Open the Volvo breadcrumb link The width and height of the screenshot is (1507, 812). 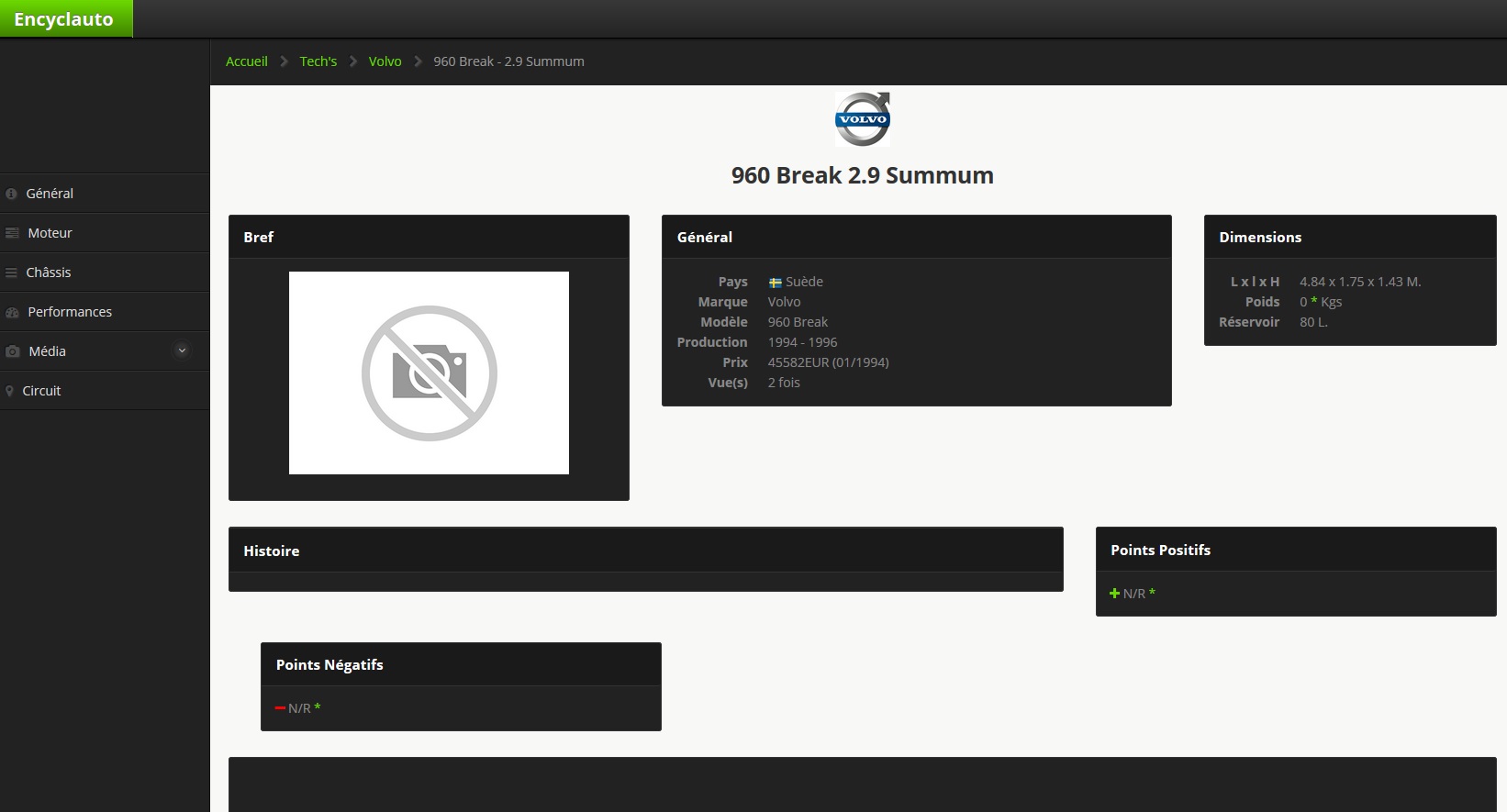pyautogui.click(x=385, y=61)
